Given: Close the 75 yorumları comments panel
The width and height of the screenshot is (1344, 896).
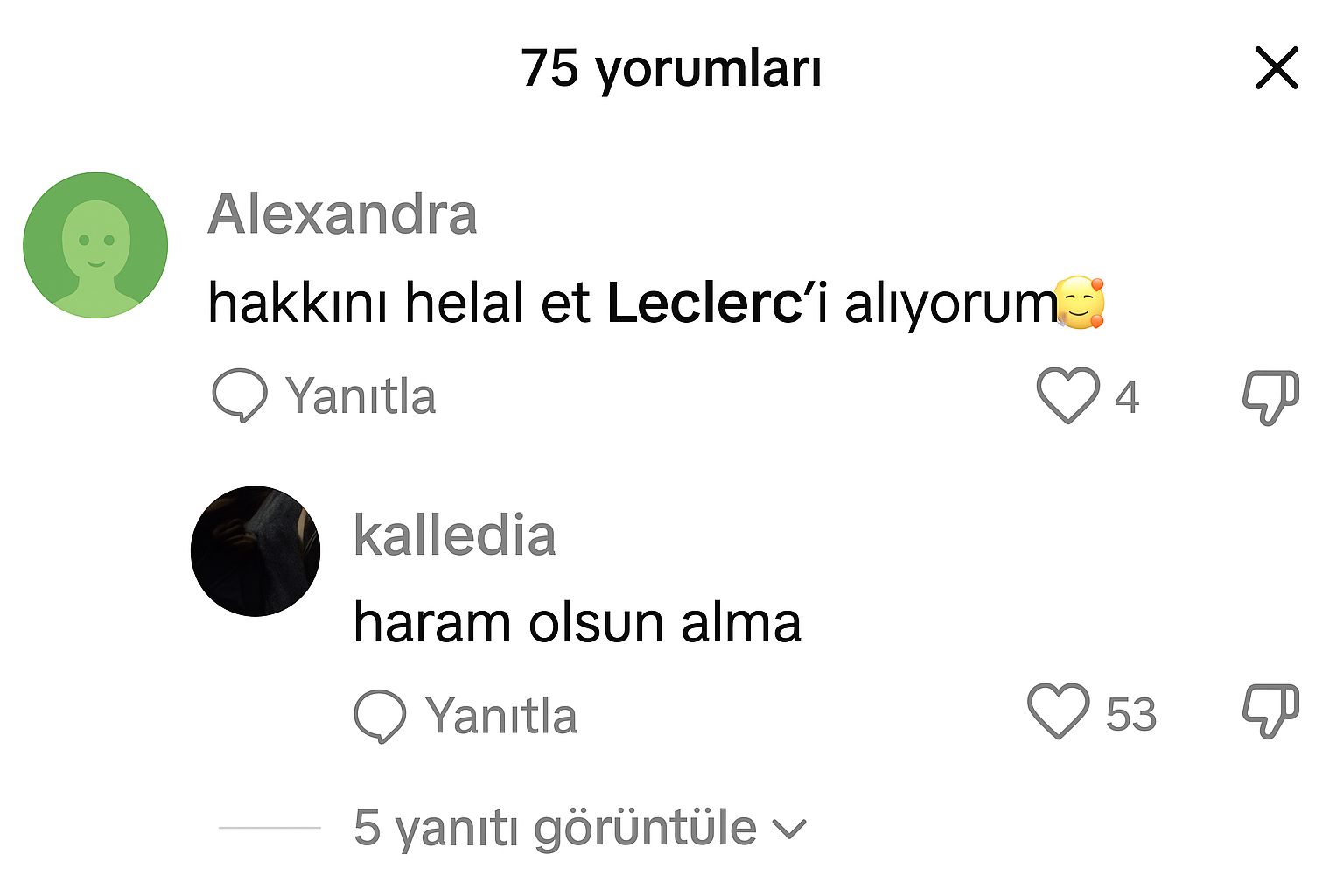Looking at the screenshot, I should (x=1277, y=68).
